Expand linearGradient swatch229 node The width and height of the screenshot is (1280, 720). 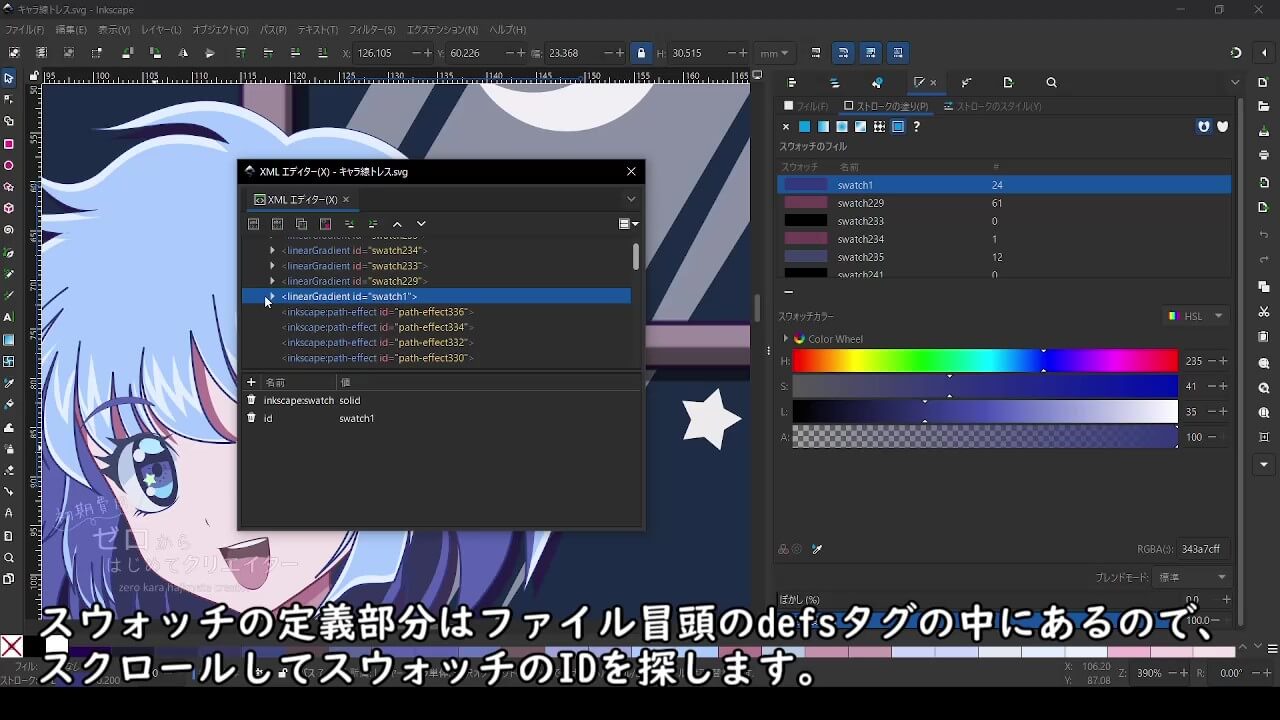point(272,281)
